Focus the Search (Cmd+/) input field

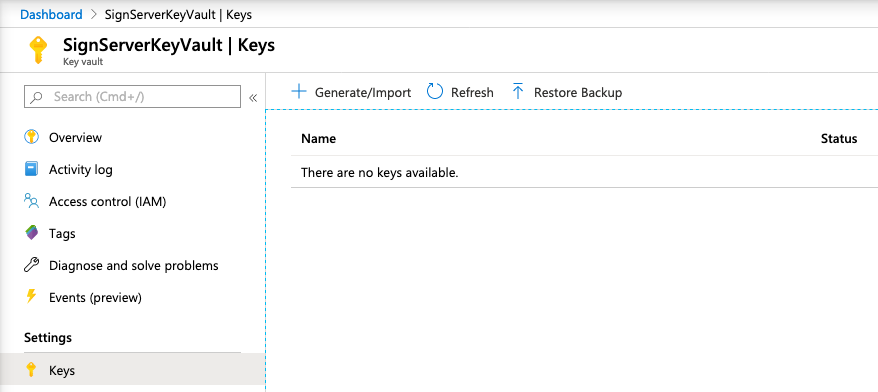click(x=132, y=96)
